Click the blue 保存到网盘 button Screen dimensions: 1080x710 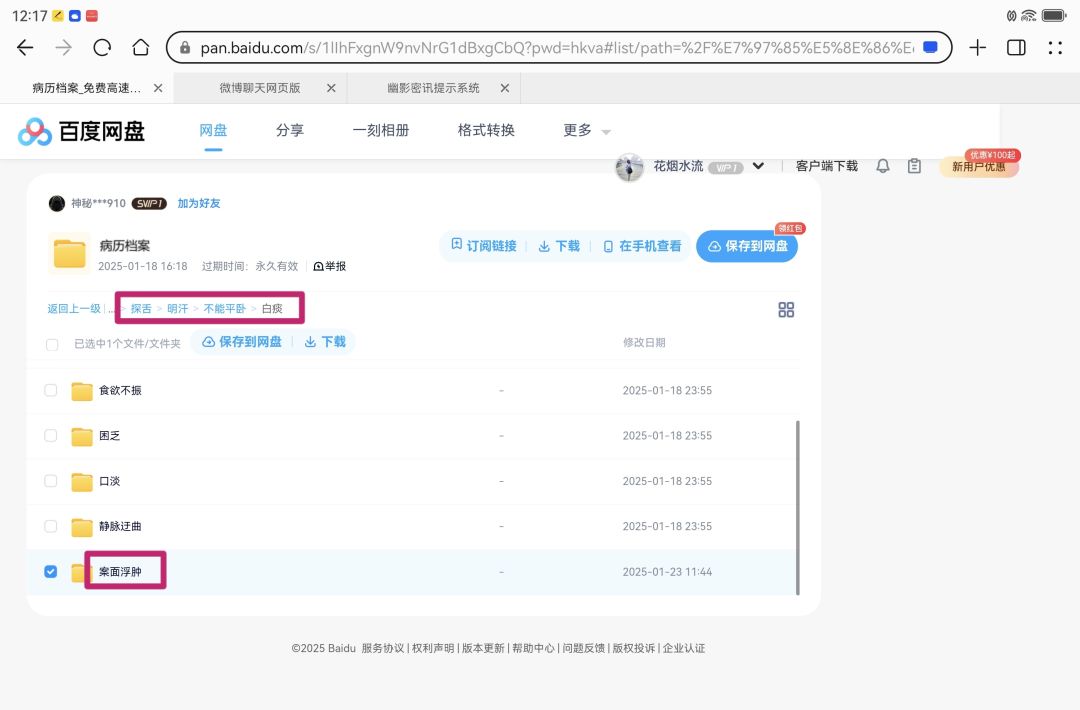[747, 246]
